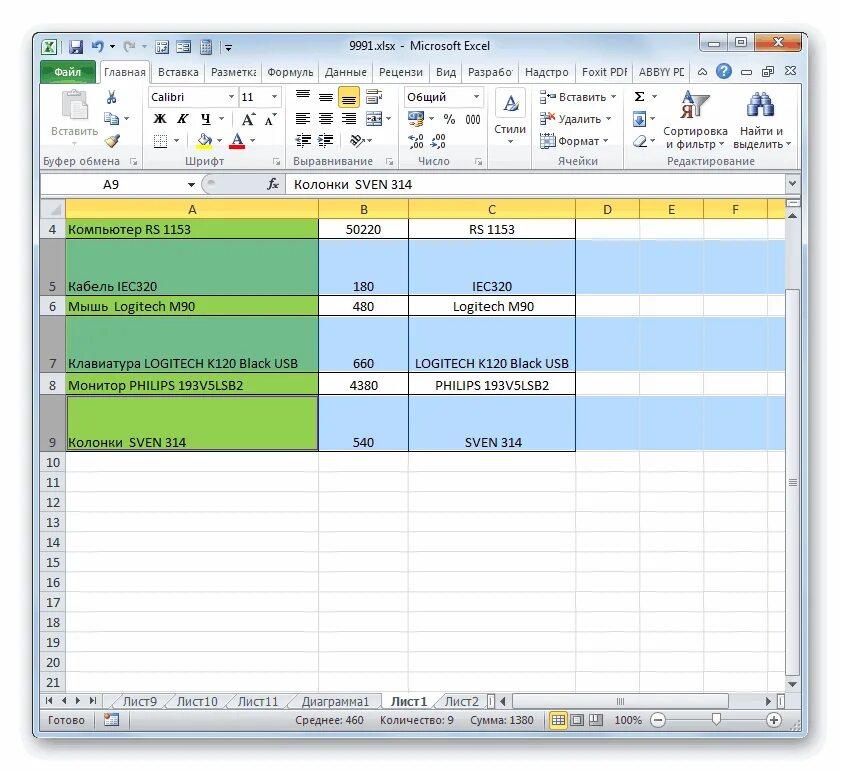
Task: Align text left
Action: coord(303,119)
